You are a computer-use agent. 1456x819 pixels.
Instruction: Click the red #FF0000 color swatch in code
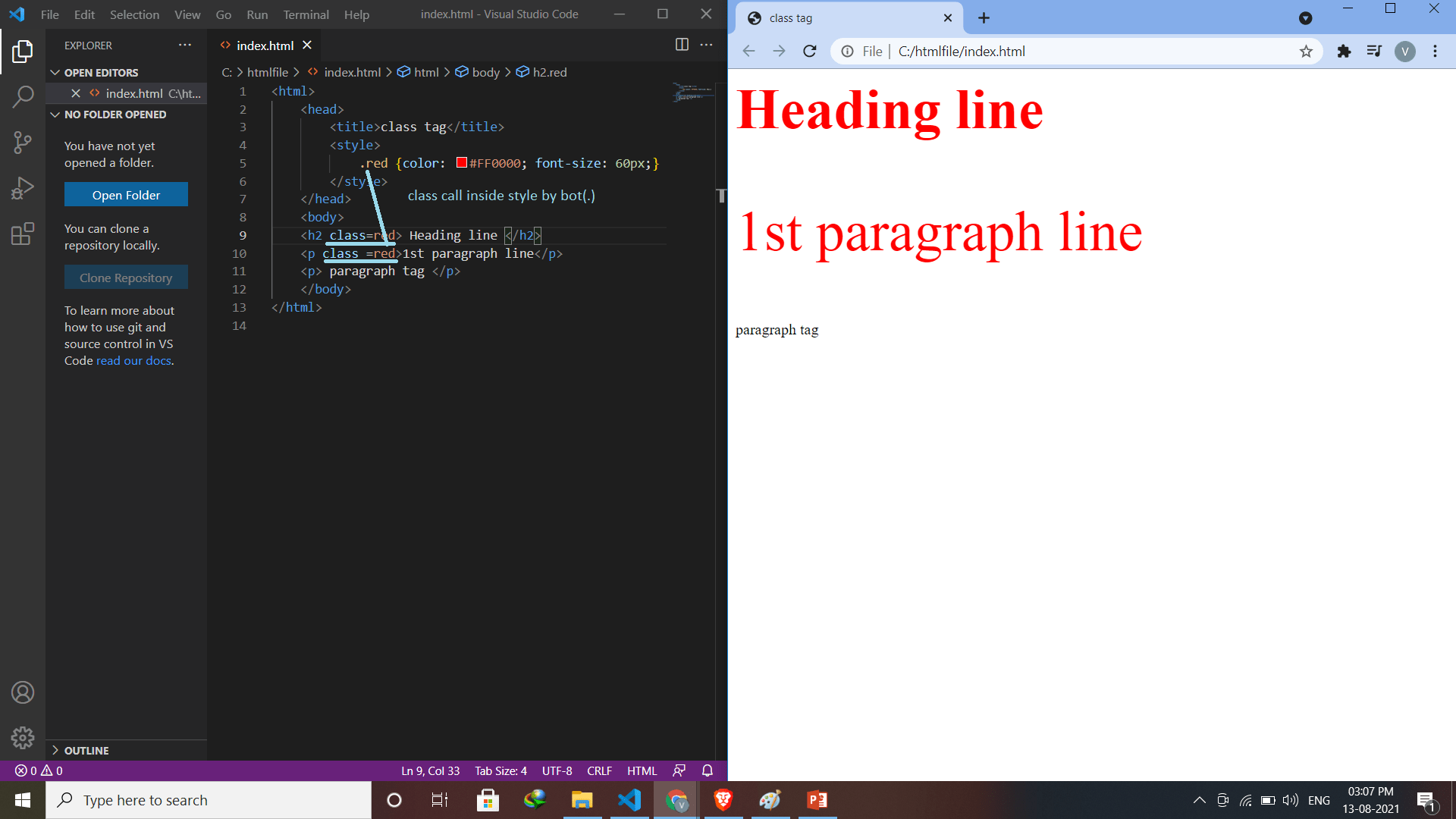[x=460, y=162]
